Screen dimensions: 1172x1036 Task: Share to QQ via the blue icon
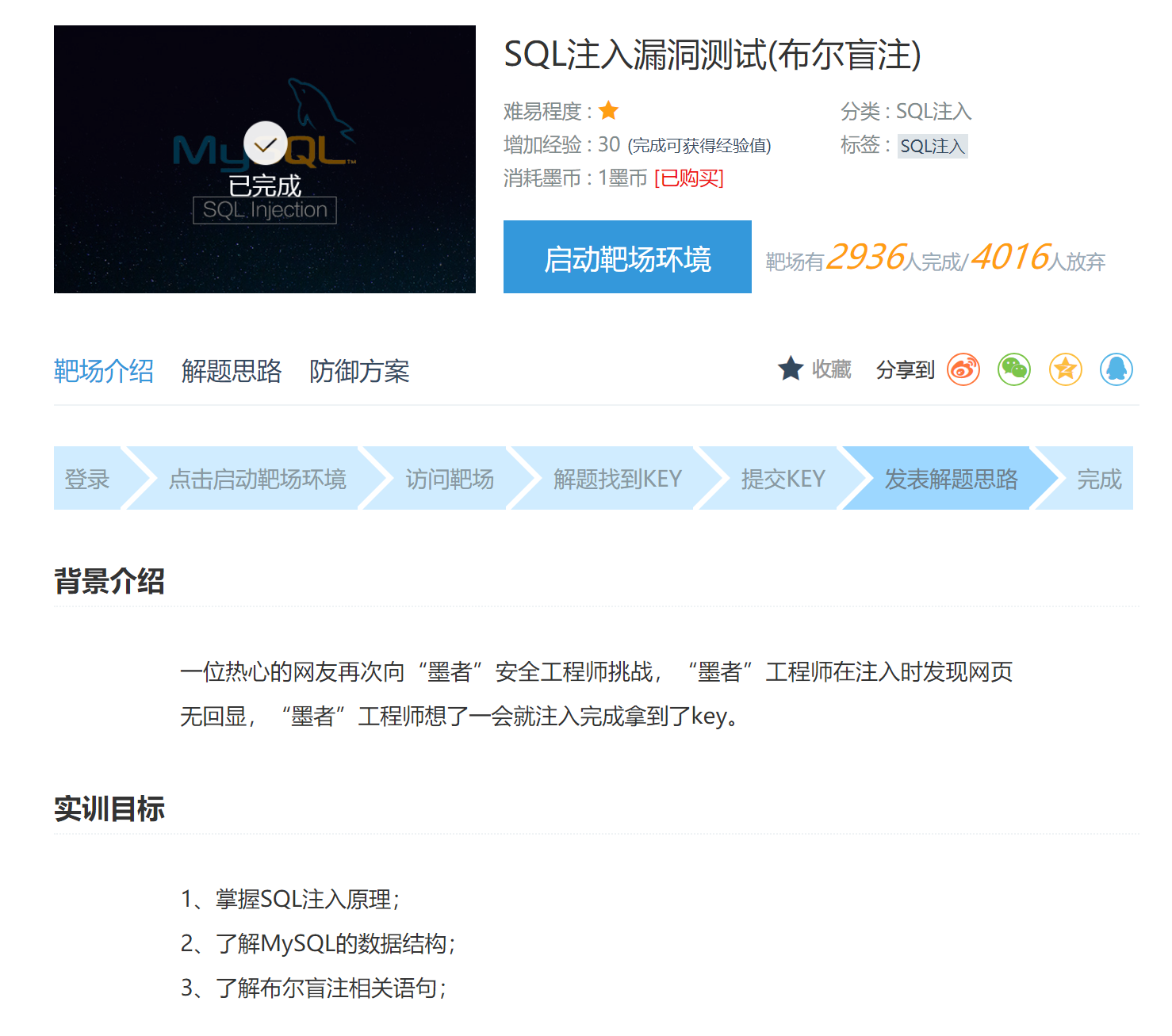pyautogui.click(x=1116, y=369)
